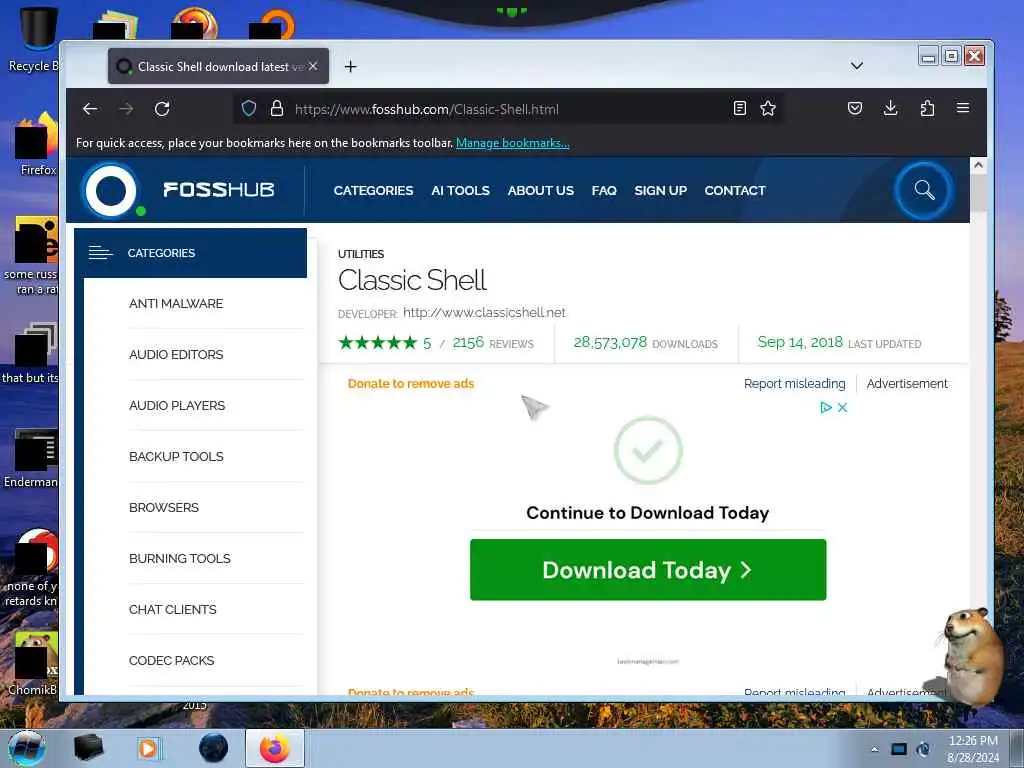Click the forward navigation arrow
The image size is (1024, 768).
point(126,109)
